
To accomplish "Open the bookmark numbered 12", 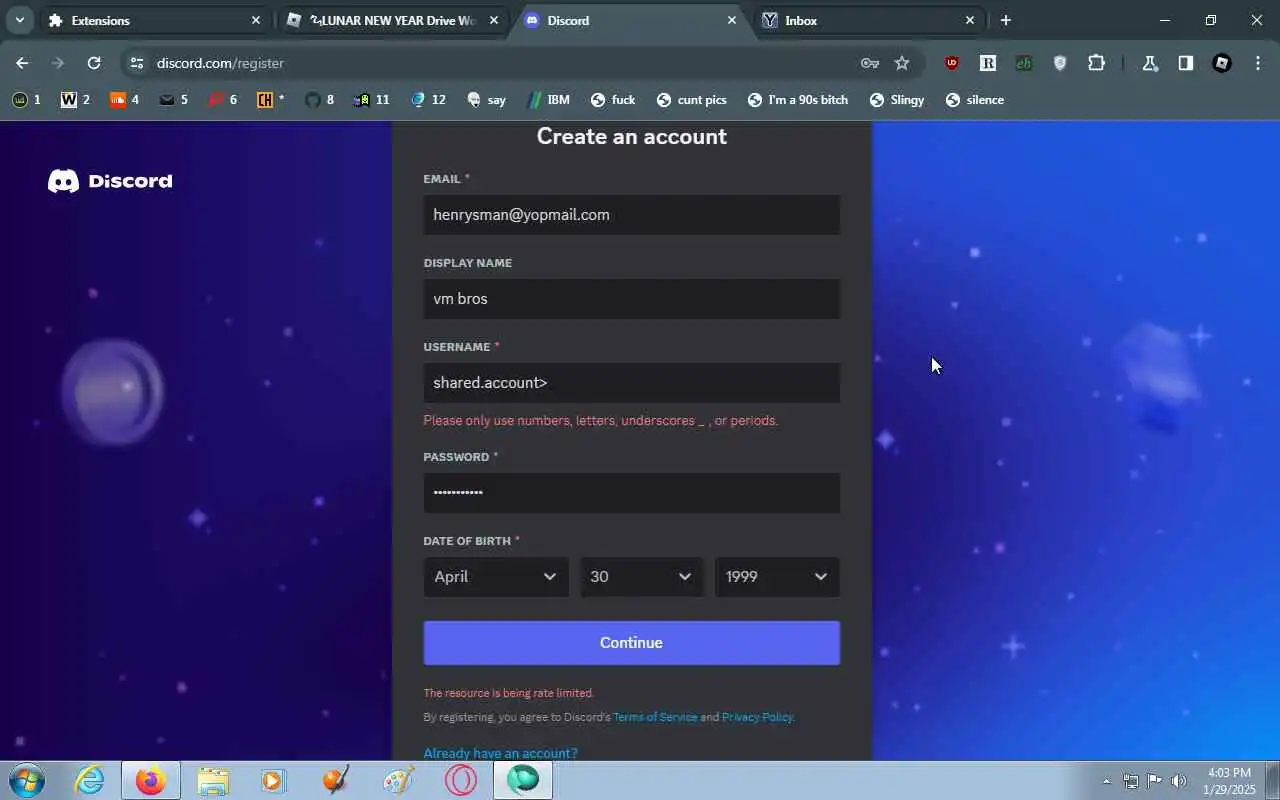I will 428,100.
